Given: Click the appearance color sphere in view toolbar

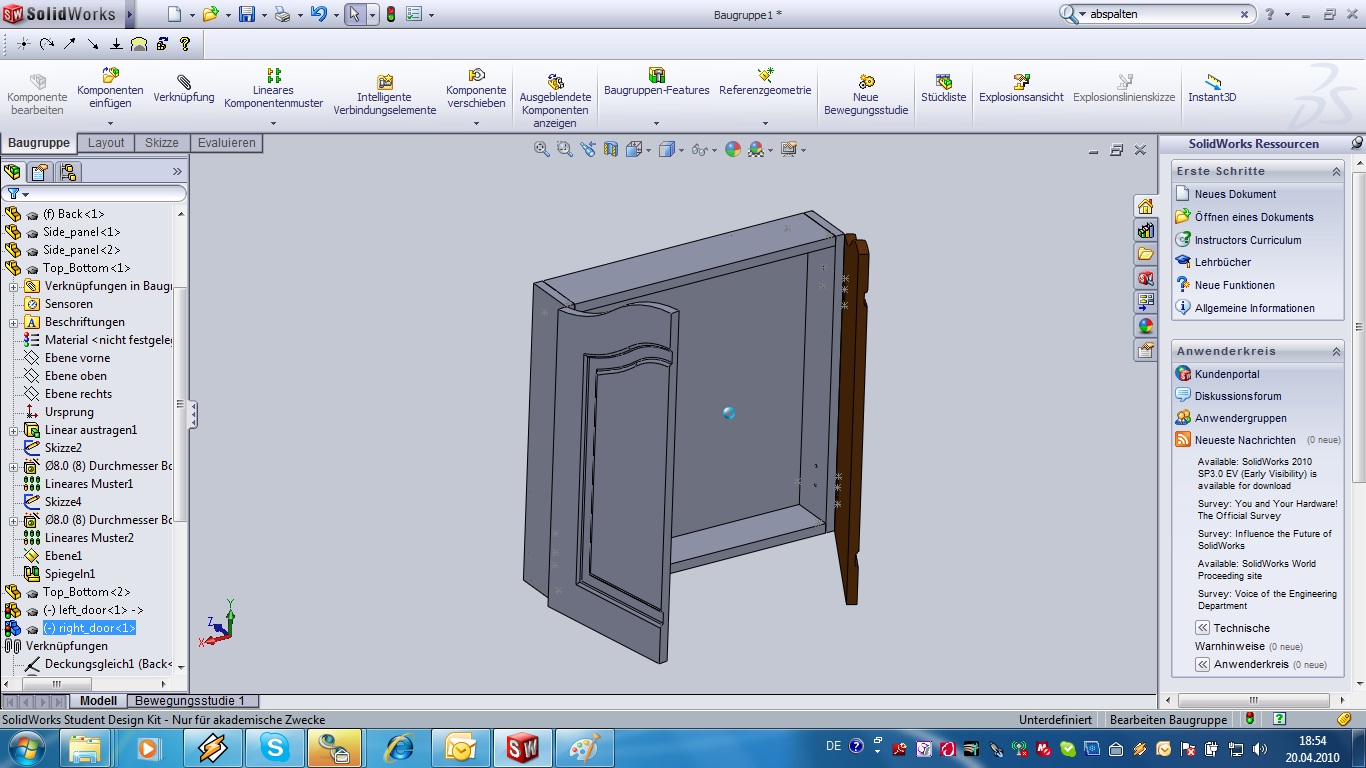Looking at the screenshot, I should click(x=733, y=149).
